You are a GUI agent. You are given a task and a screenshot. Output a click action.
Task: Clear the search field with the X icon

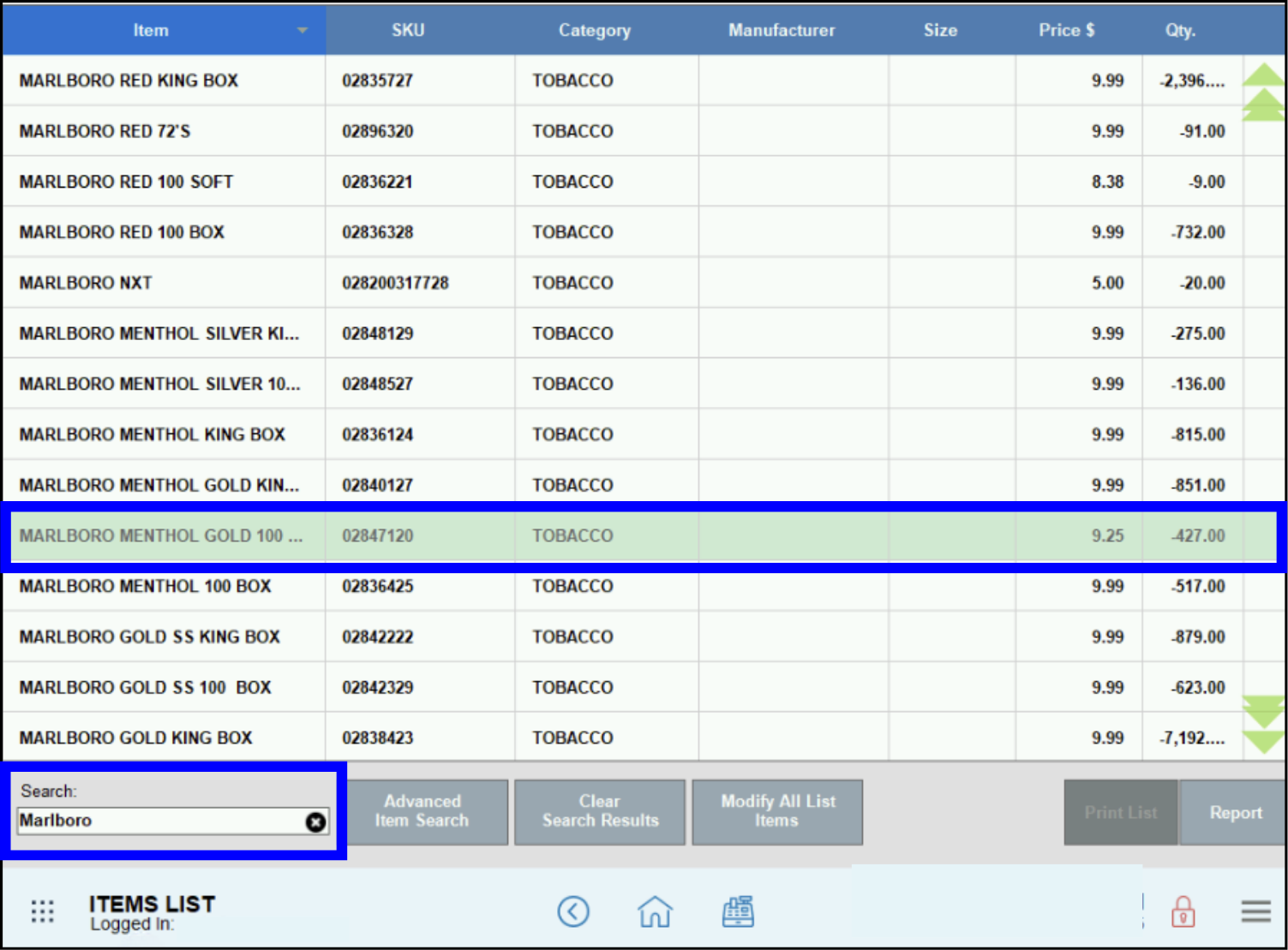tap(315, 822)
